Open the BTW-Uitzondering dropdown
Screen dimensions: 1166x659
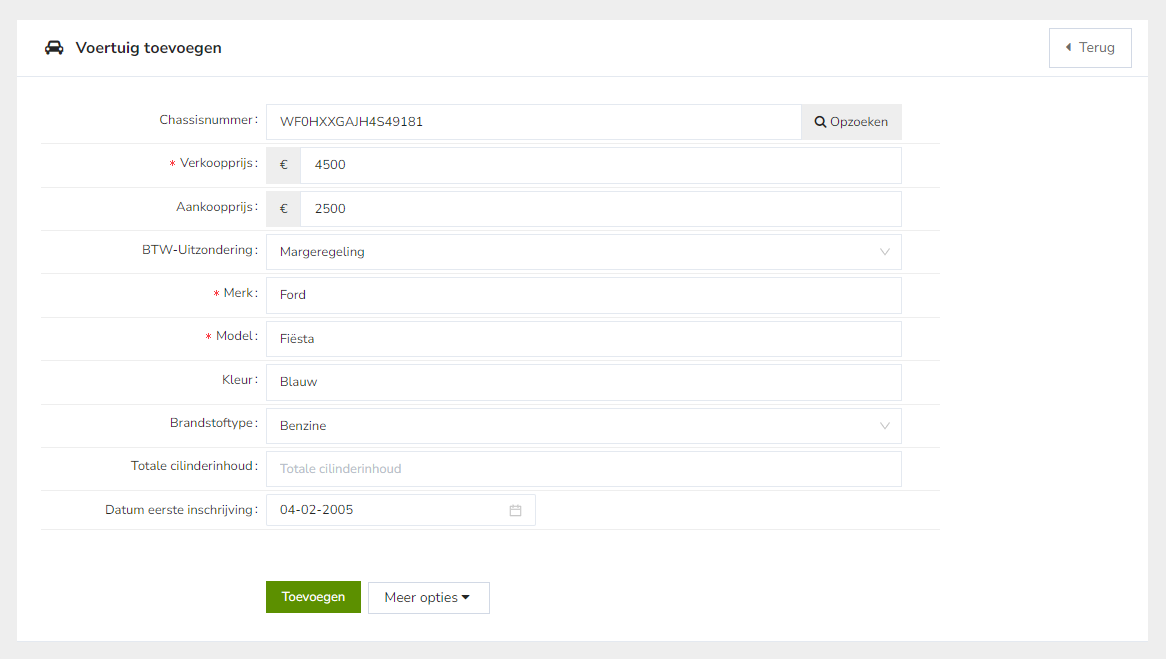pos(584,252)
